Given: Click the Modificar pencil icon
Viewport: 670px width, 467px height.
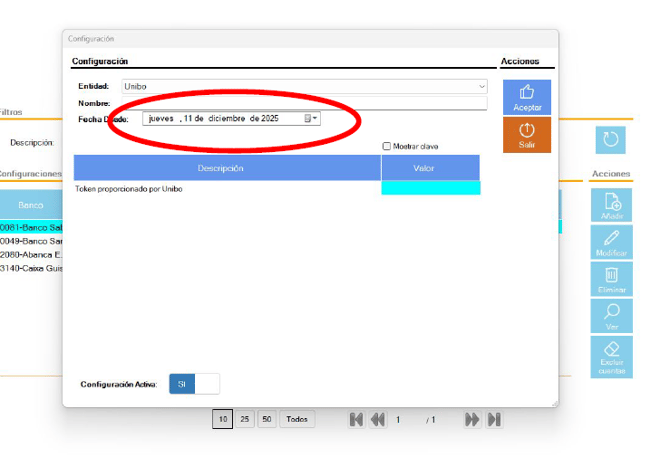Looking at the screenshot, I should pos(612,241).
